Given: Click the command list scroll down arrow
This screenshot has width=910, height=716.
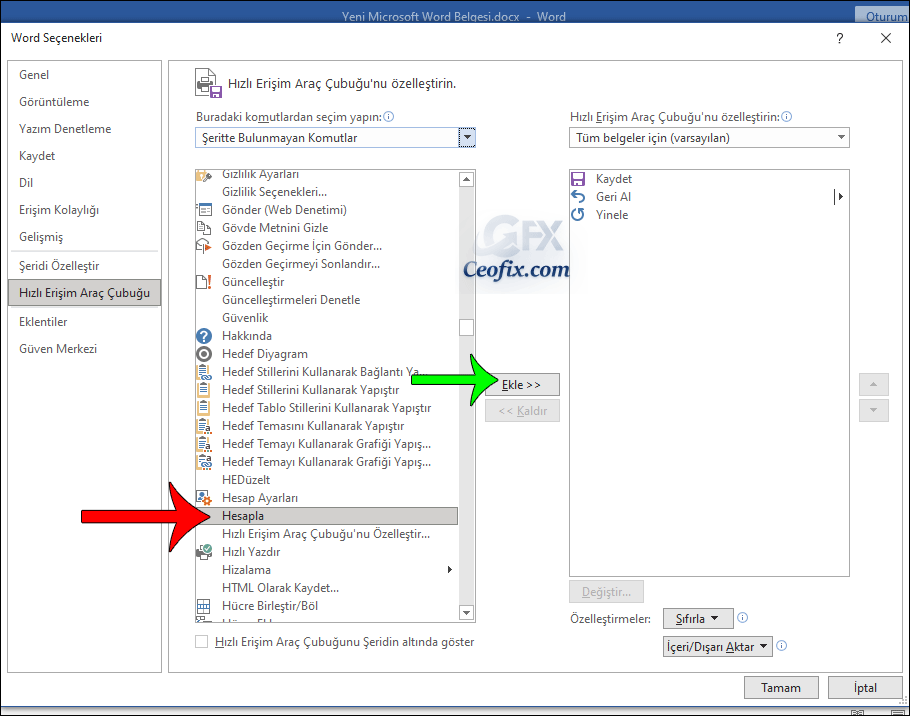Looking at the screenshot, I should tap(466, 612).
